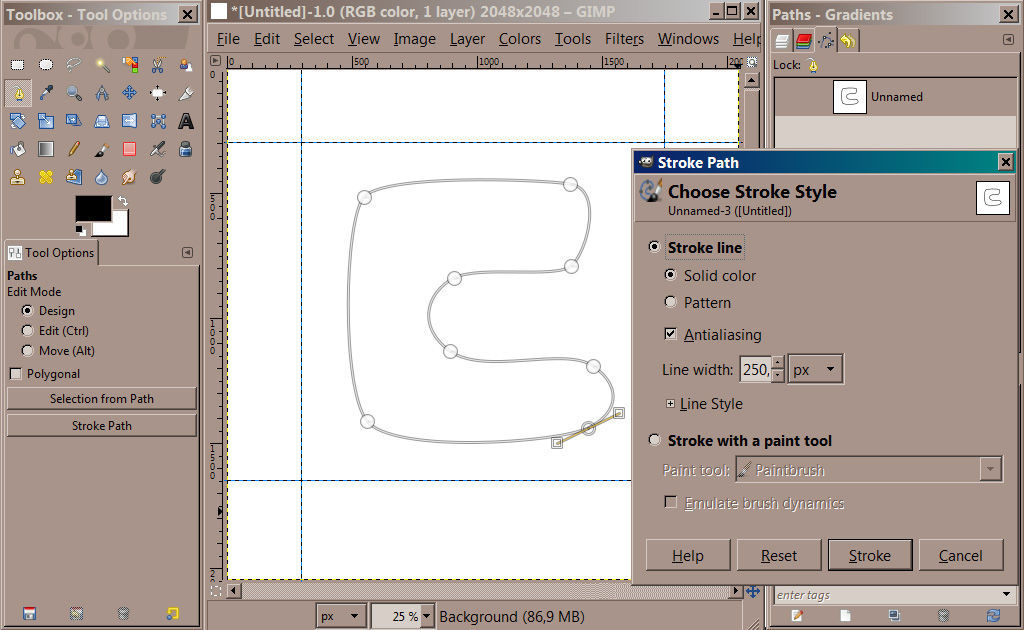Select the Select by Color tool
The image size is (1024, 630).
tap(130, 65)
